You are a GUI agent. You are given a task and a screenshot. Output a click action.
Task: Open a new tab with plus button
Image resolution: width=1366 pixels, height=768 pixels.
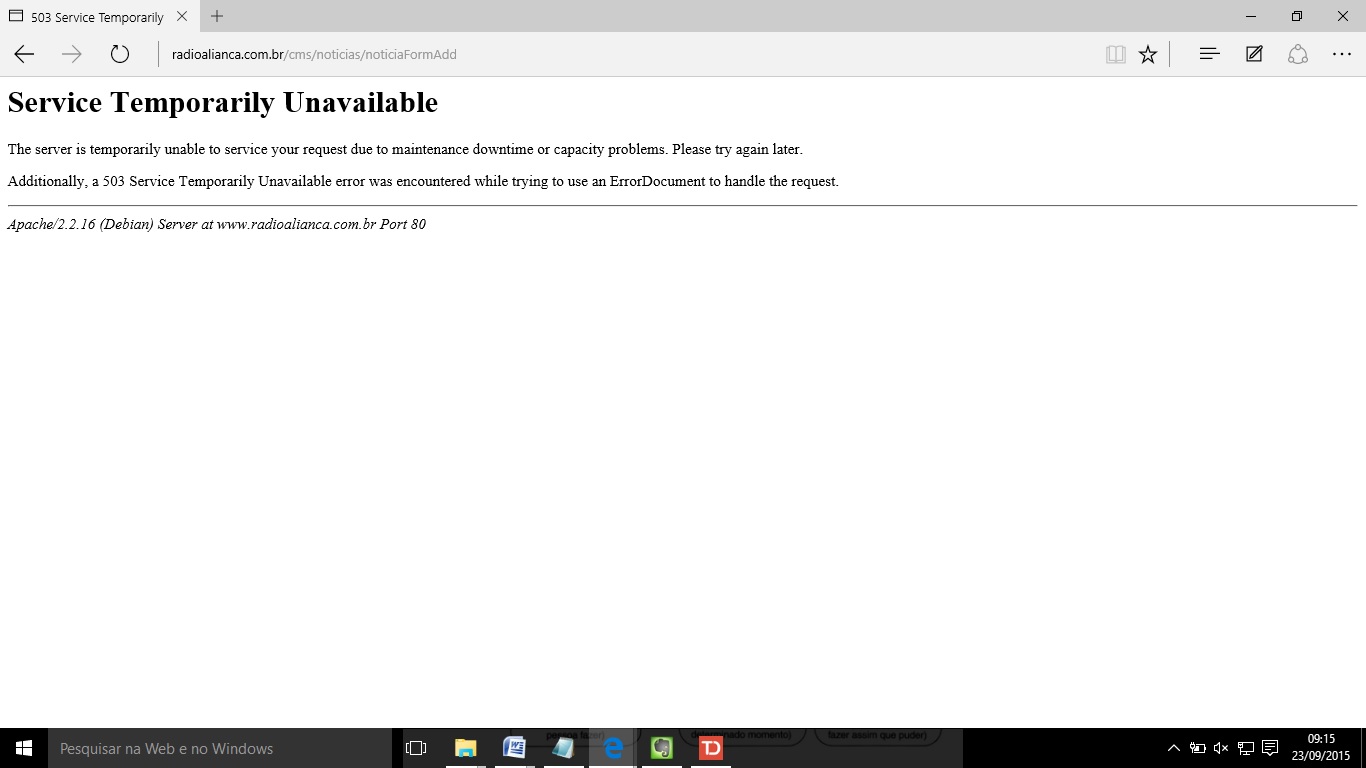(x=217, y=16)
